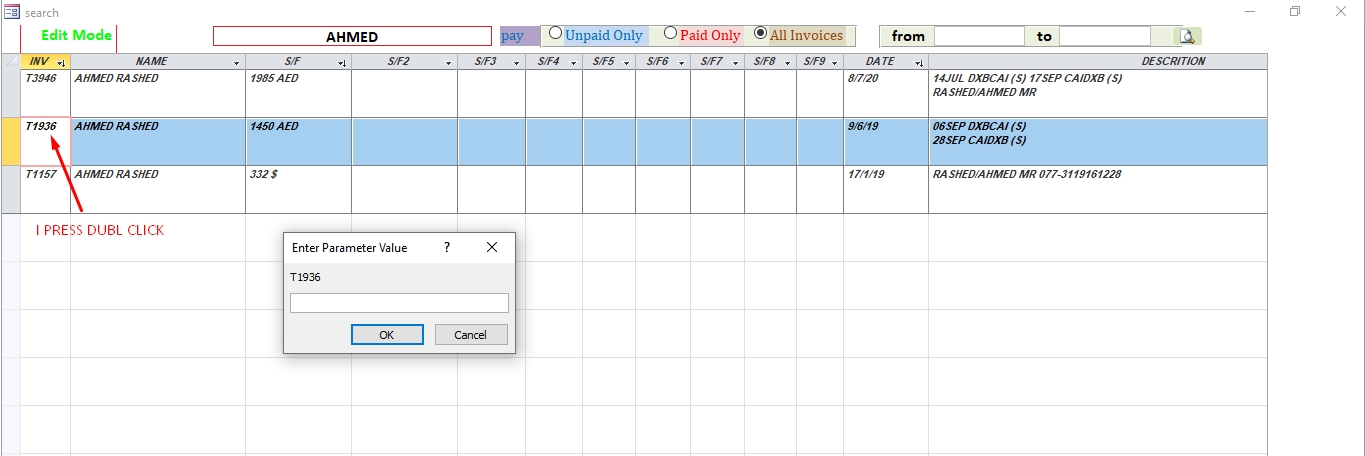1365x456 pixels.
Task: Select the Unpaid Only radio button
Action: pyautogui.click(x=556, y=34)
